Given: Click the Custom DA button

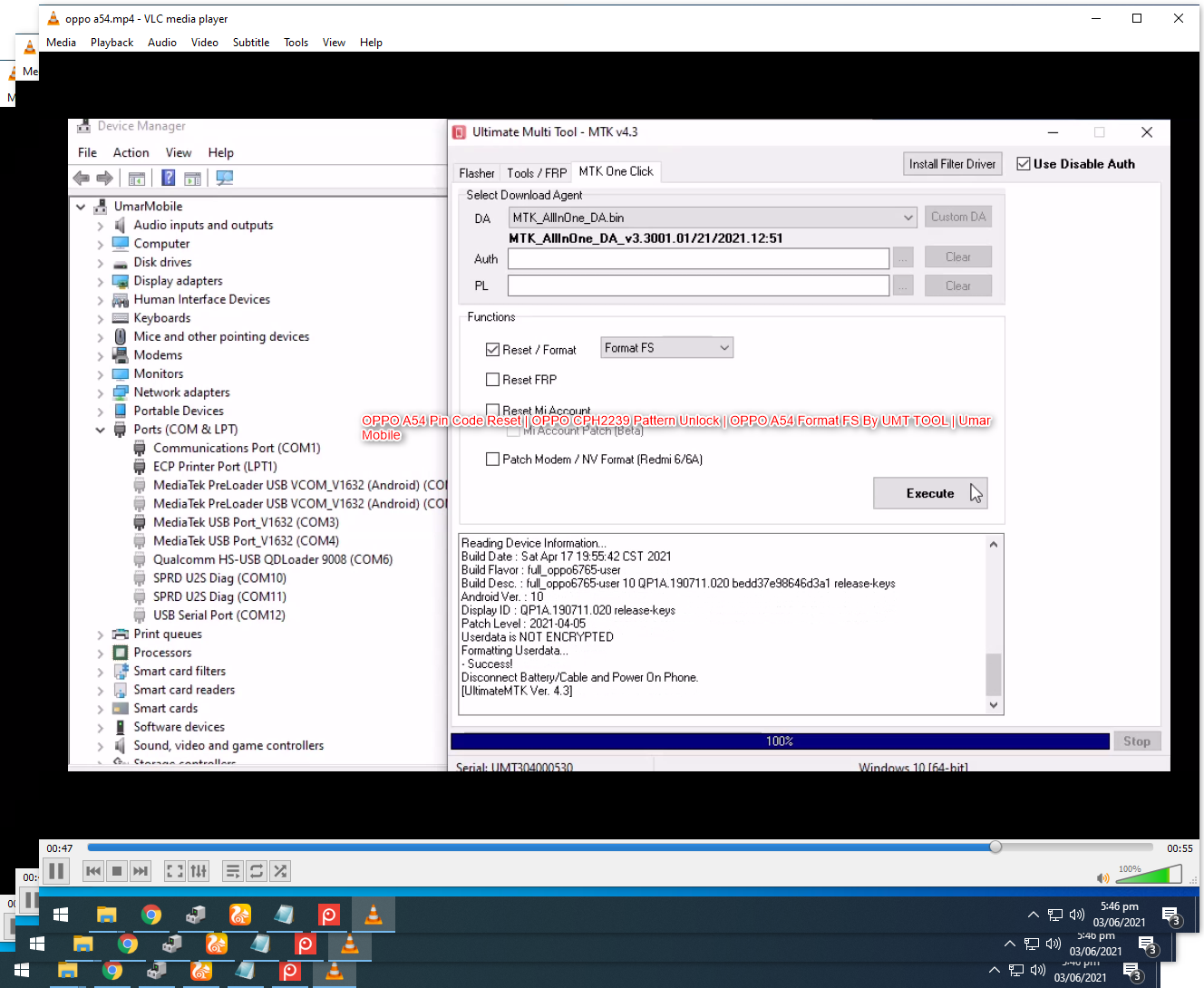Looking at the screenshot, I should click(958, 217).
